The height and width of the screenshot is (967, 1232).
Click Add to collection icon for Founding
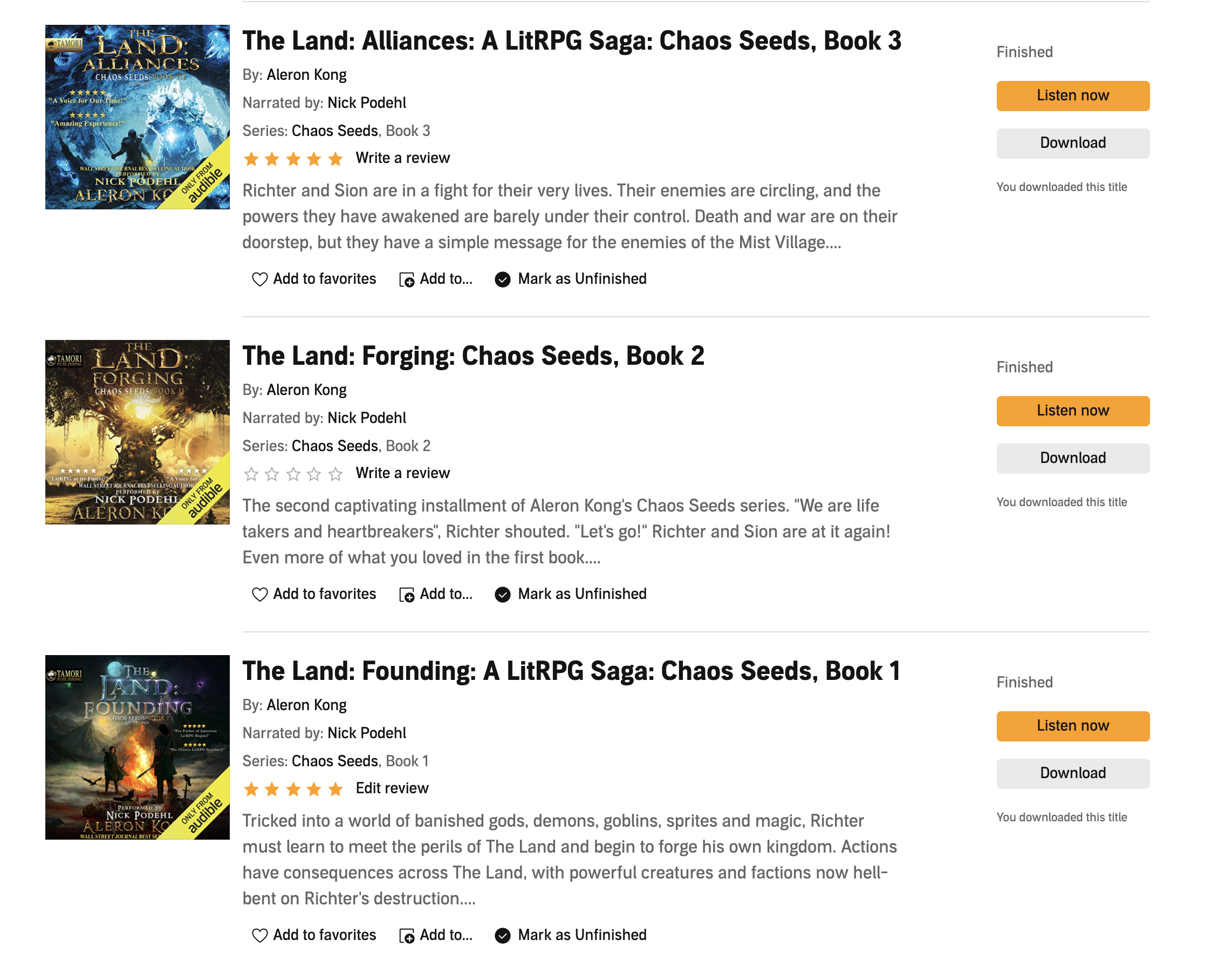(x=406, y=936)
